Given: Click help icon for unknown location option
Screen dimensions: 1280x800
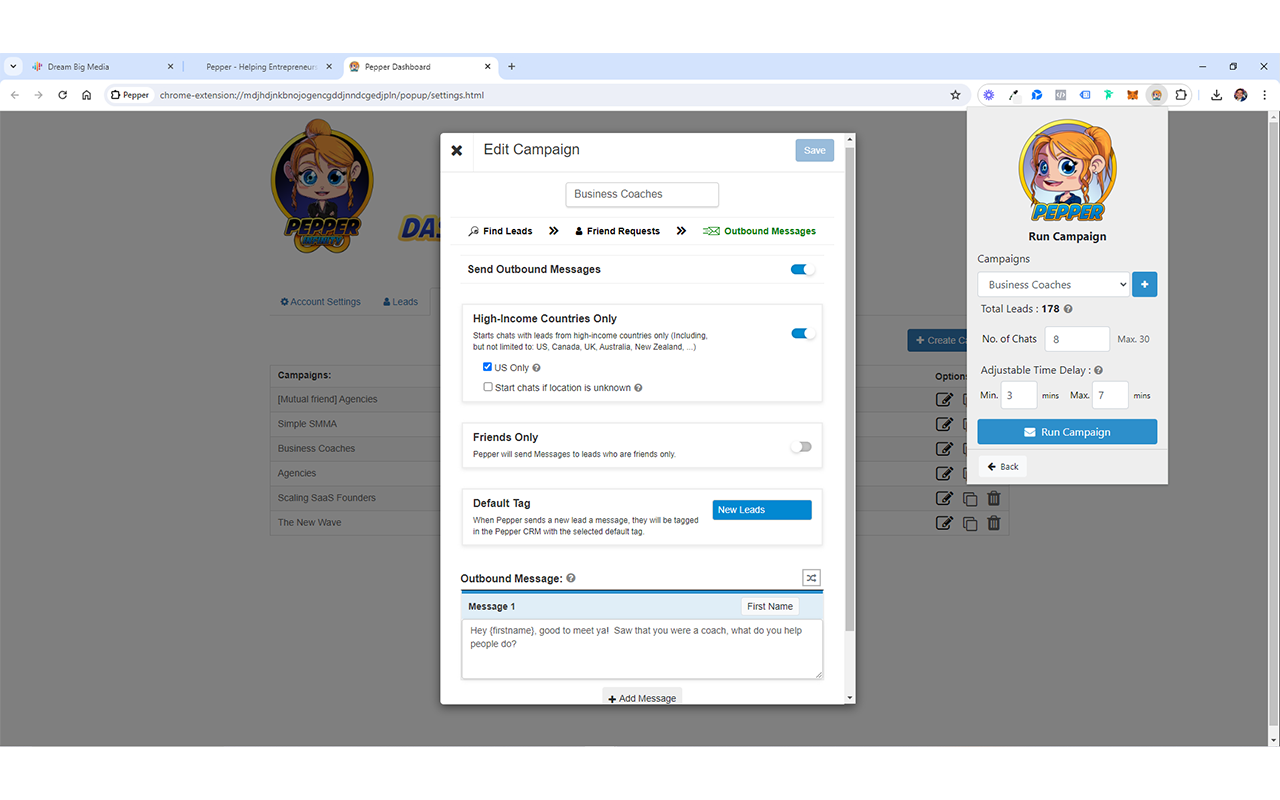Looking at the screenshot, I should [x=638, y=388].
